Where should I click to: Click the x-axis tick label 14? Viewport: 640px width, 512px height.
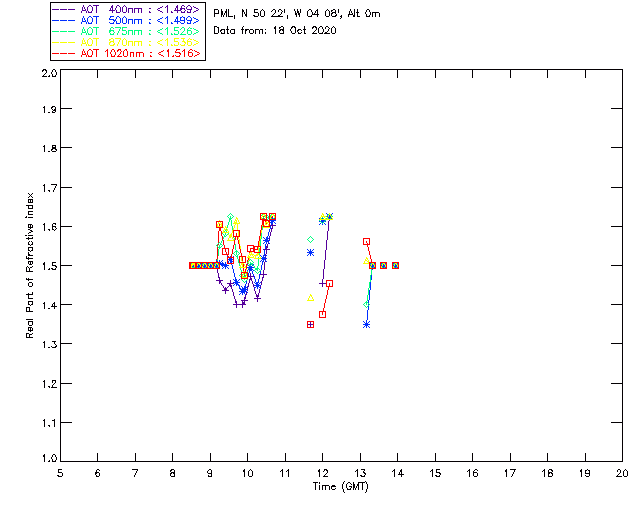[398, 473]
